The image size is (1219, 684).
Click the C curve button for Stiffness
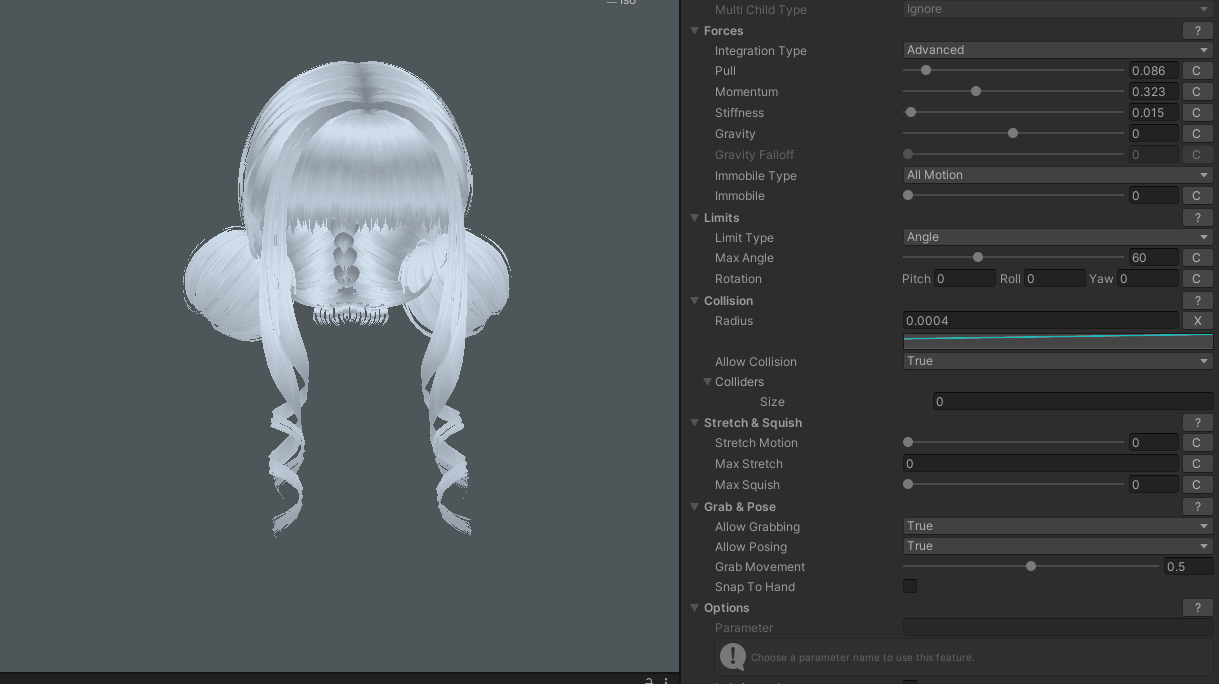[1197, 113]
